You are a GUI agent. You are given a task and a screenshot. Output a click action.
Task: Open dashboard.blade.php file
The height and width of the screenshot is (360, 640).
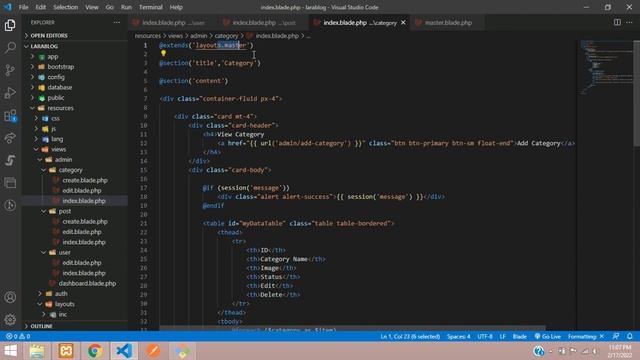[x=87, y=283]
